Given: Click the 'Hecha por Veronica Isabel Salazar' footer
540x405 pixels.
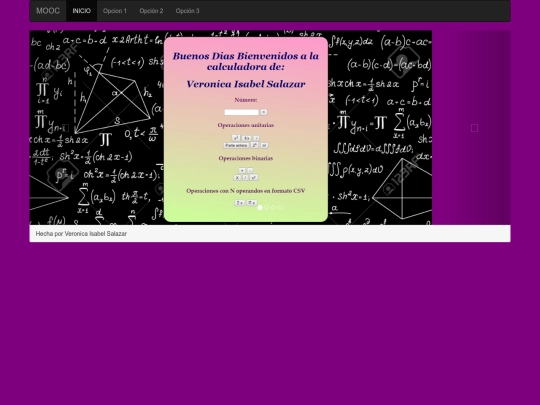Looking at the screenshot, I should pos(81,233).
